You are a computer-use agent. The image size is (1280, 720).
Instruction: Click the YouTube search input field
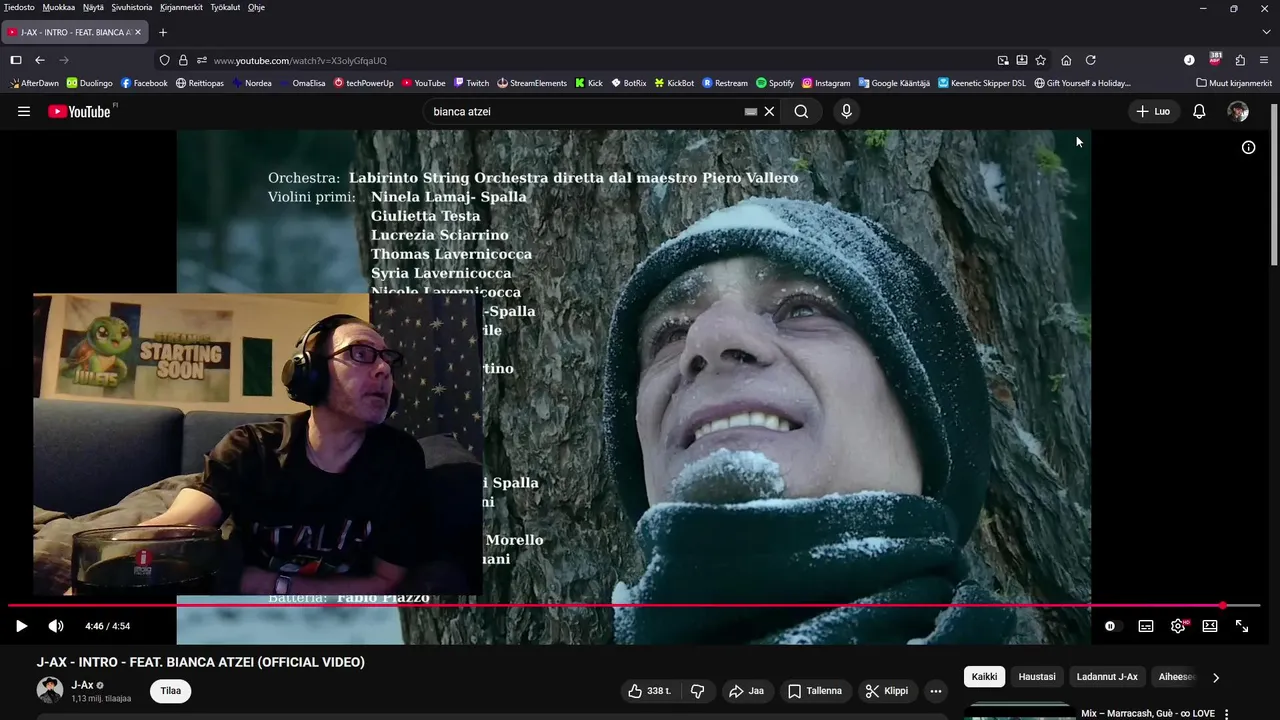coord(585,111)
